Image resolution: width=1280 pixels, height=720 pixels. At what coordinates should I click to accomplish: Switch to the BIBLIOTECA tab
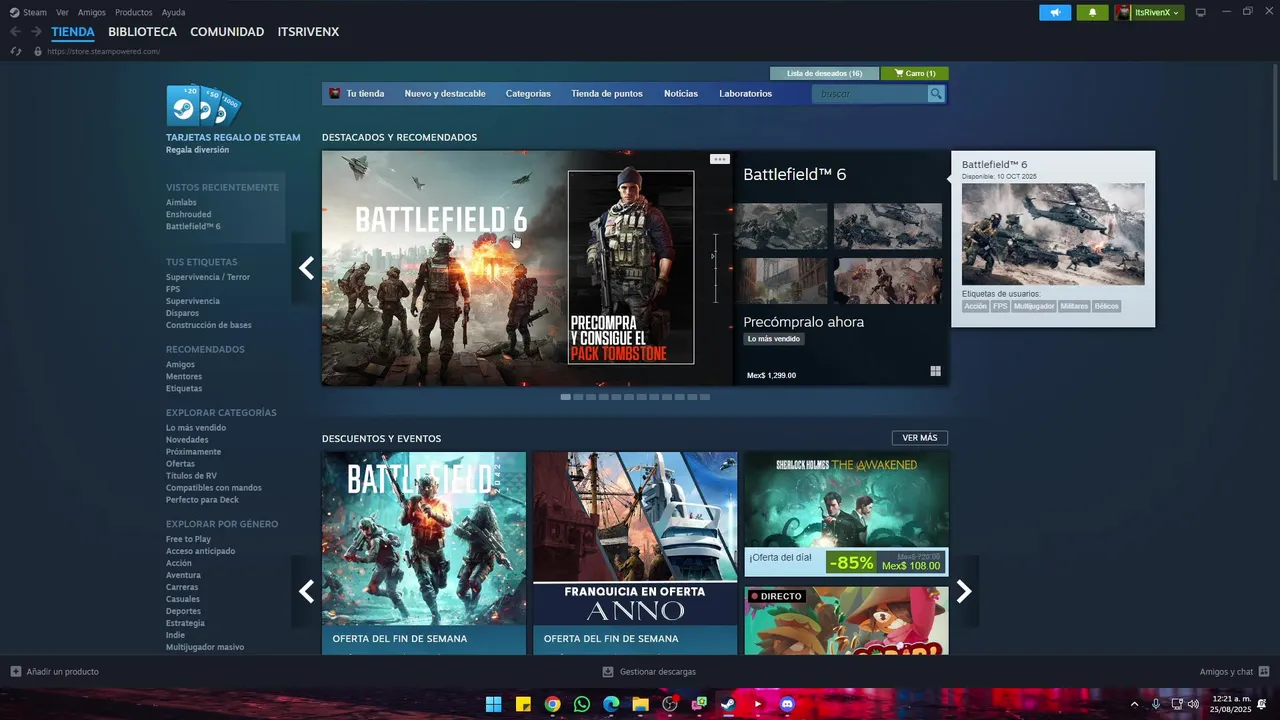pyautogui.click(x=142, y=32)
